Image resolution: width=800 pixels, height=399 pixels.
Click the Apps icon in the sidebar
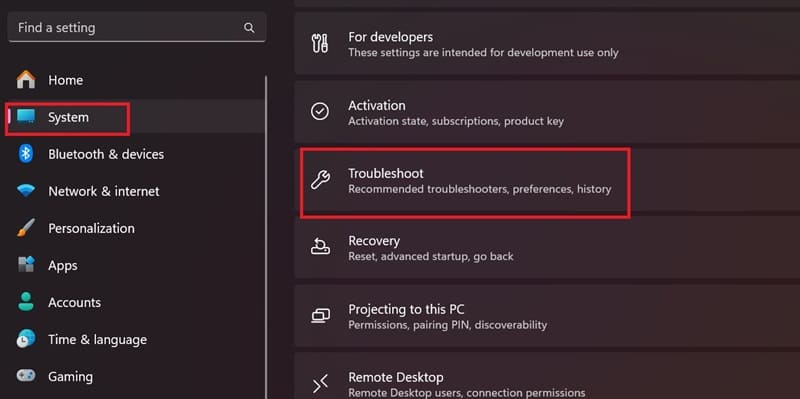pyautogui.click(x=26, y=265)
